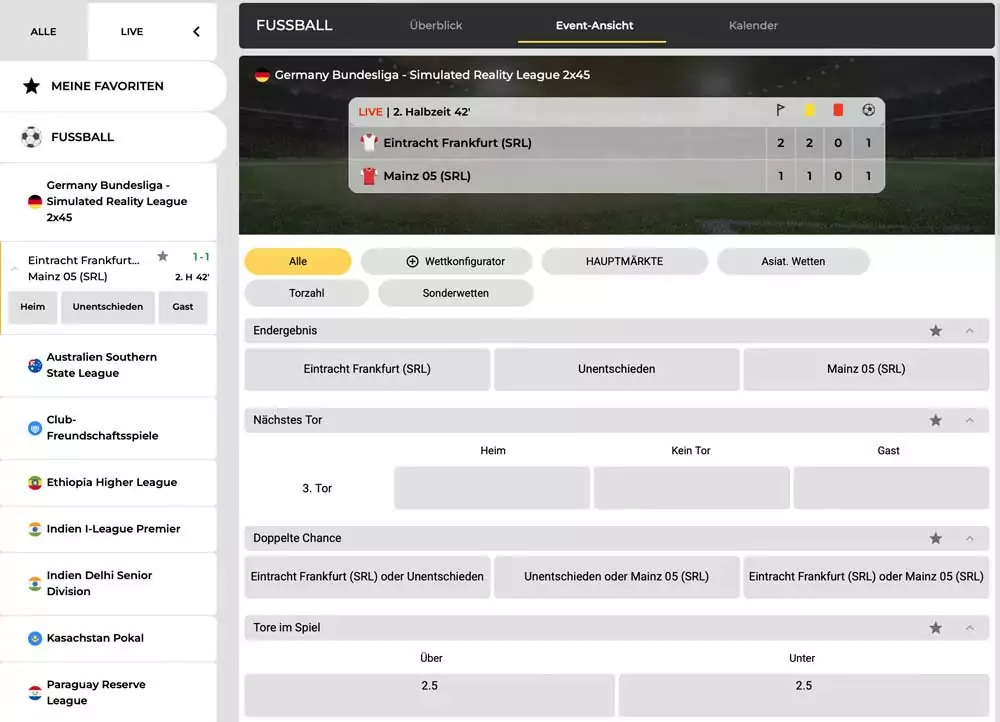Bet on Unentschieden in the sidebar
Screen dimensions: 1000x722
coord(108,307)
